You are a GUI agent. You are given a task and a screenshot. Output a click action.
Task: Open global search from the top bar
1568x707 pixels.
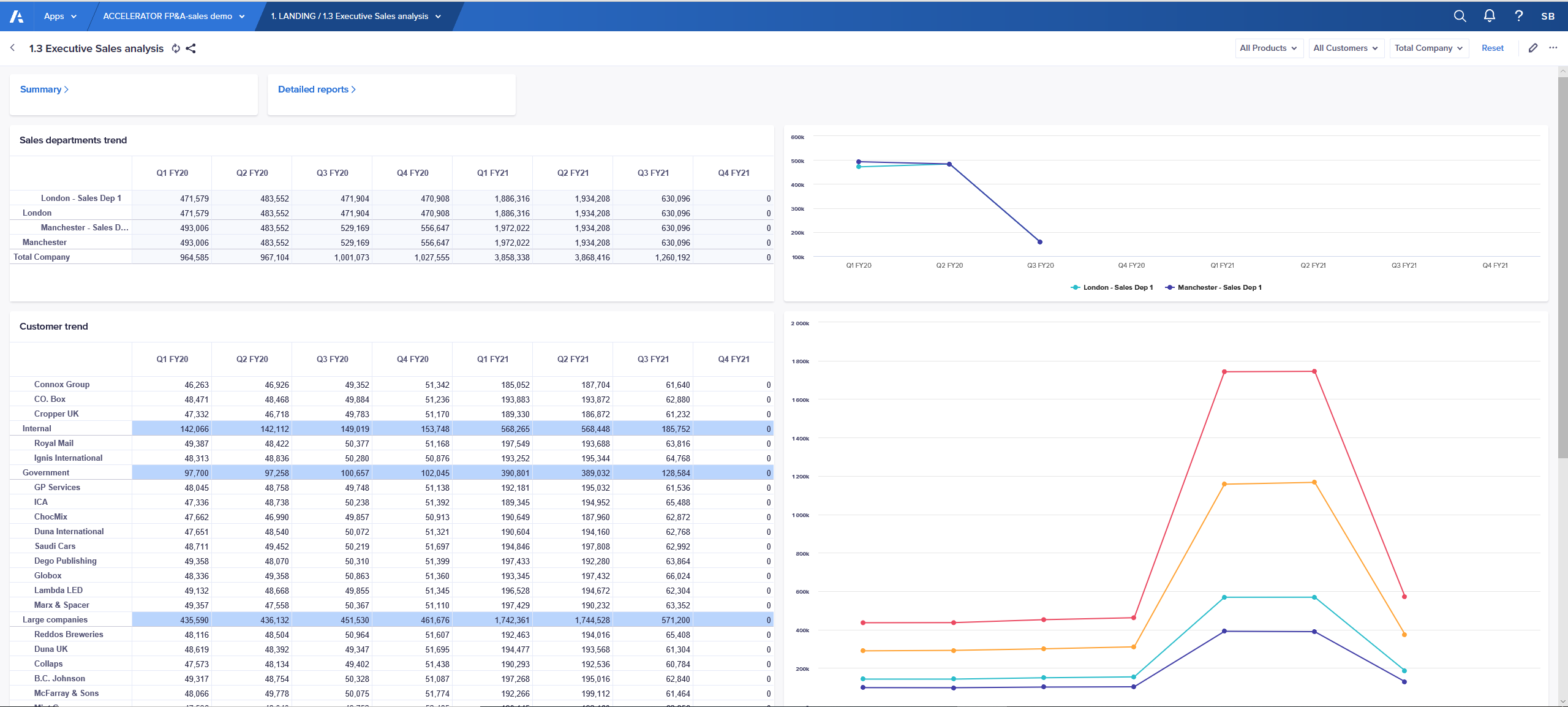point(1460,16)
